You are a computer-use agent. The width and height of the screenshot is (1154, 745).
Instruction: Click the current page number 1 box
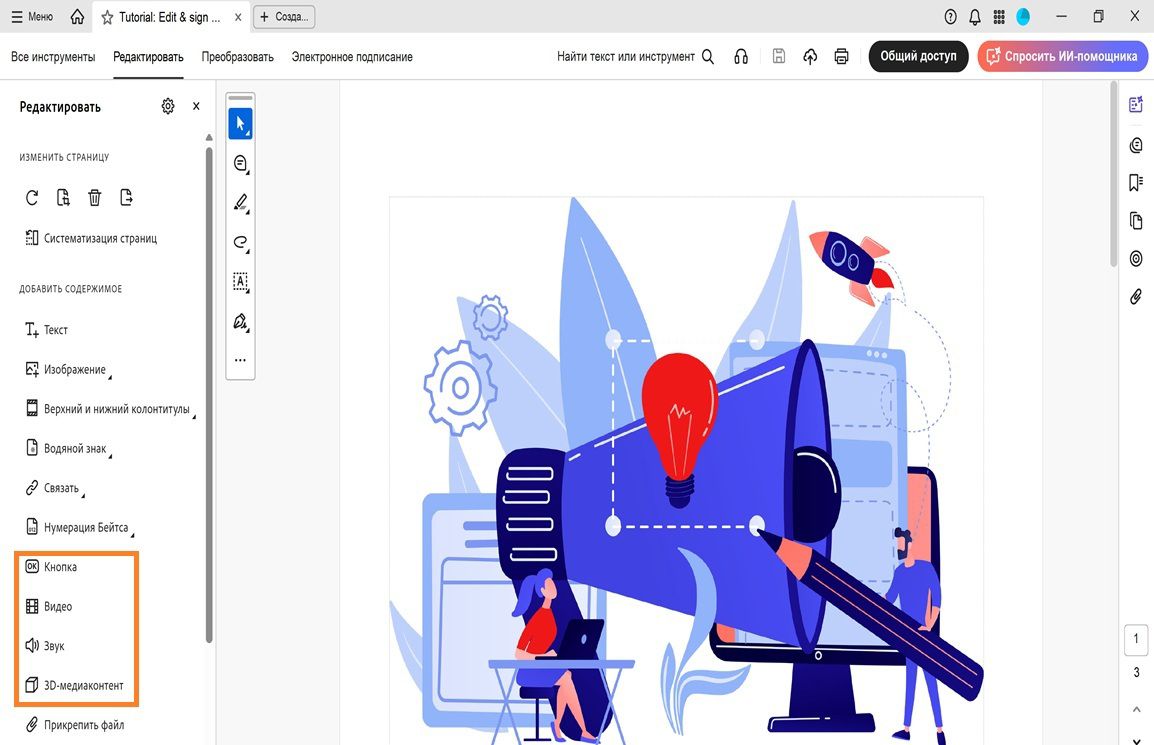tap(1136, 639)
